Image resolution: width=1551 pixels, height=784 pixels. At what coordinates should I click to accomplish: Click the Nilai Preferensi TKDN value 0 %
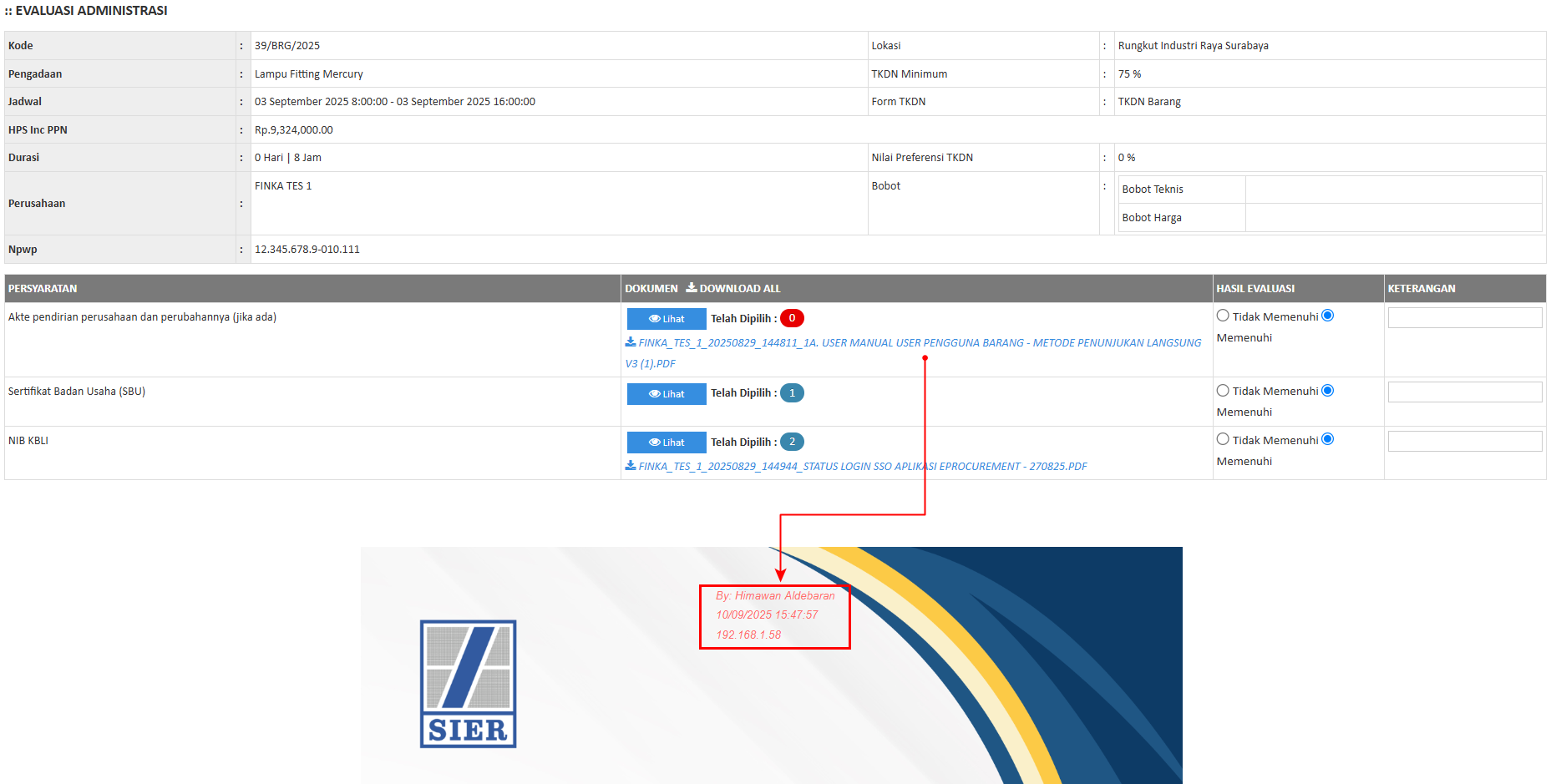[x=1127, y=158]
